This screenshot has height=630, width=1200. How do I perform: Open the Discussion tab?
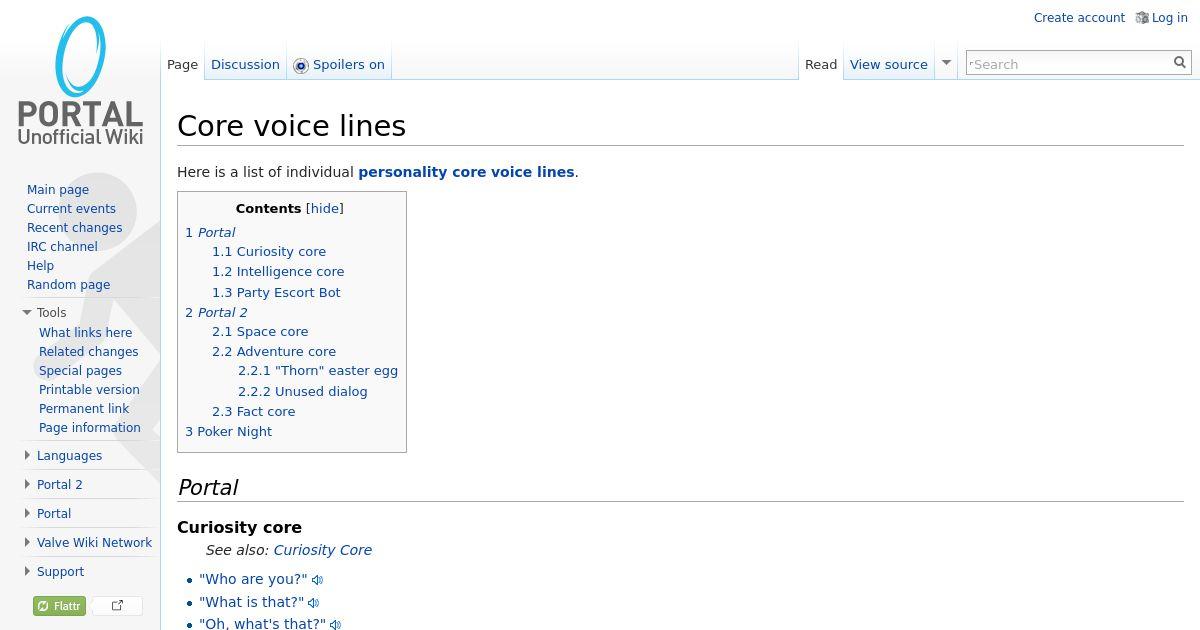pyautogui.click(x=245, y=65)
